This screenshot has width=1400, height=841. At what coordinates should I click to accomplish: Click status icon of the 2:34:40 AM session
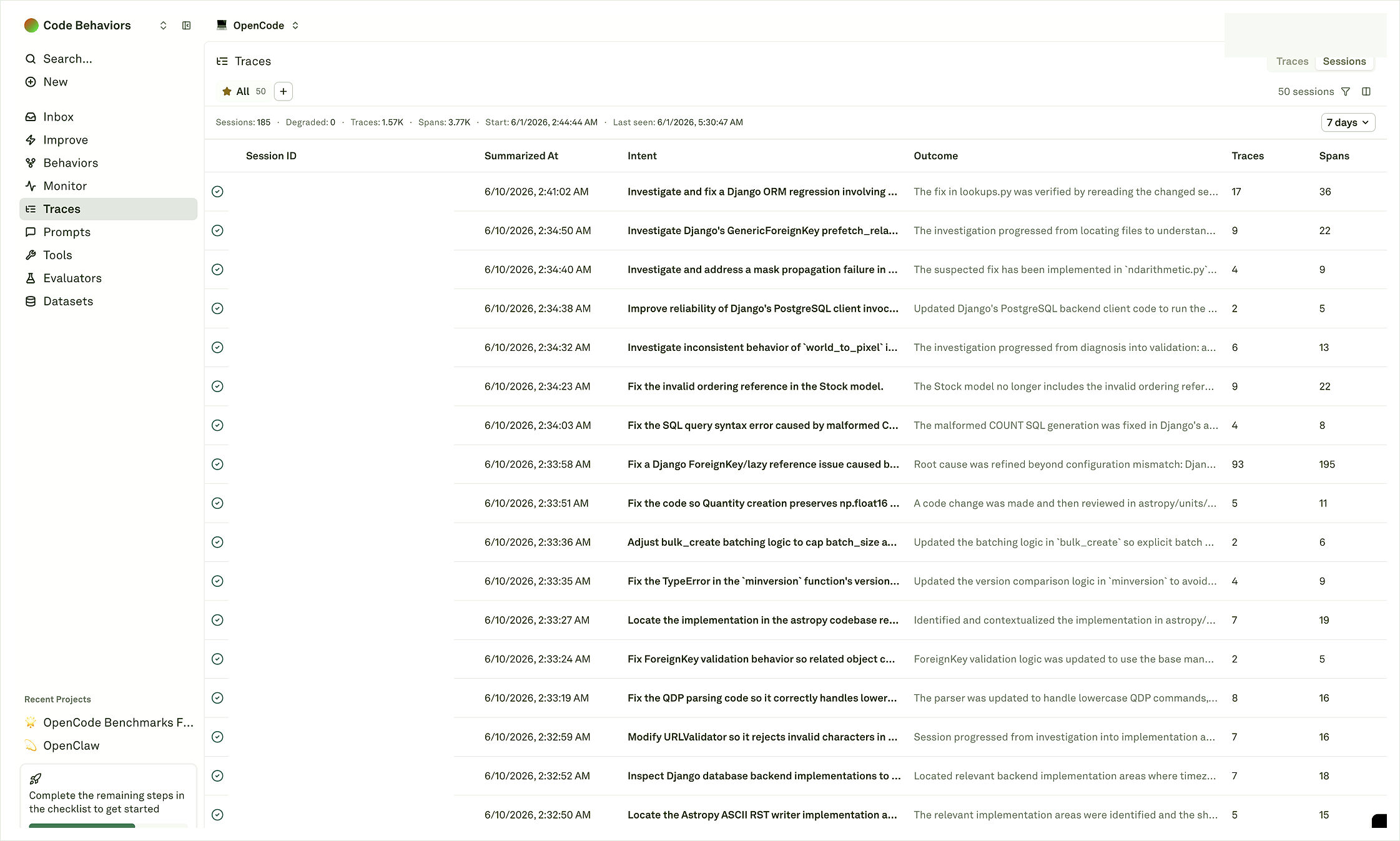[x=217, y=270]
